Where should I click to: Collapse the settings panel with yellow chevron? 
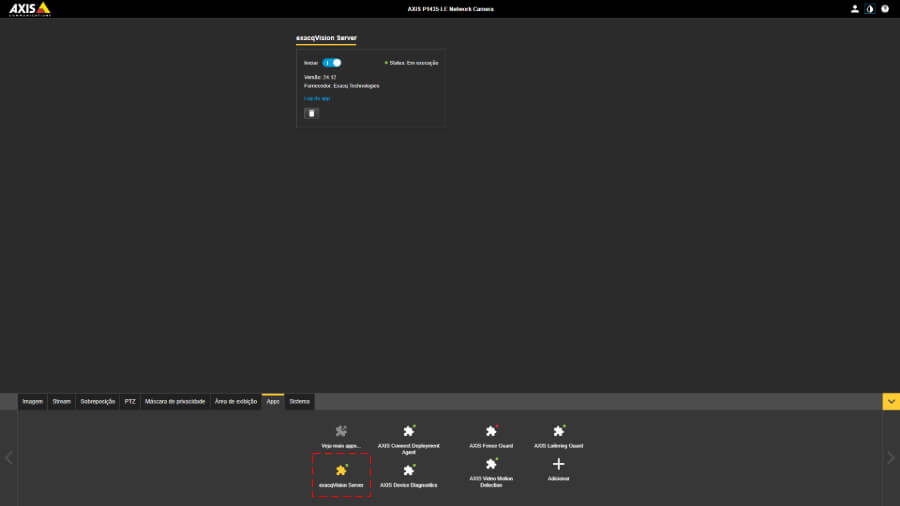point(890,401)
